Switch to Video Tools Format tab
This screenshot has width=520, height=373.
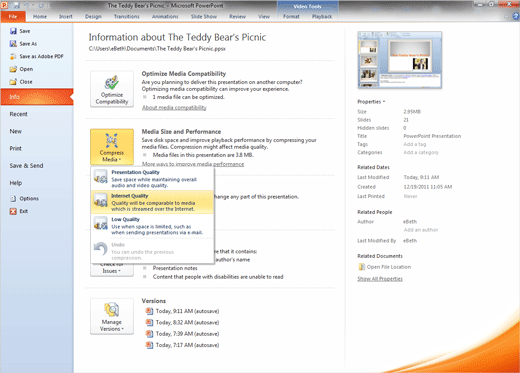tap(291, 16)
